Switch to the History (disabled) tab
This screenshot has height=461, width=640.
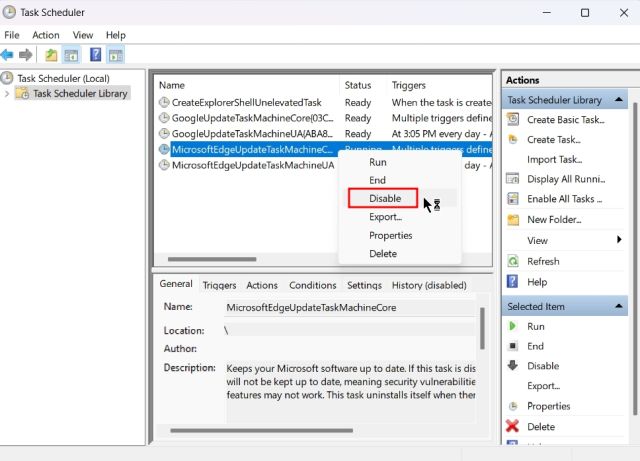click(x=429, y=285)
